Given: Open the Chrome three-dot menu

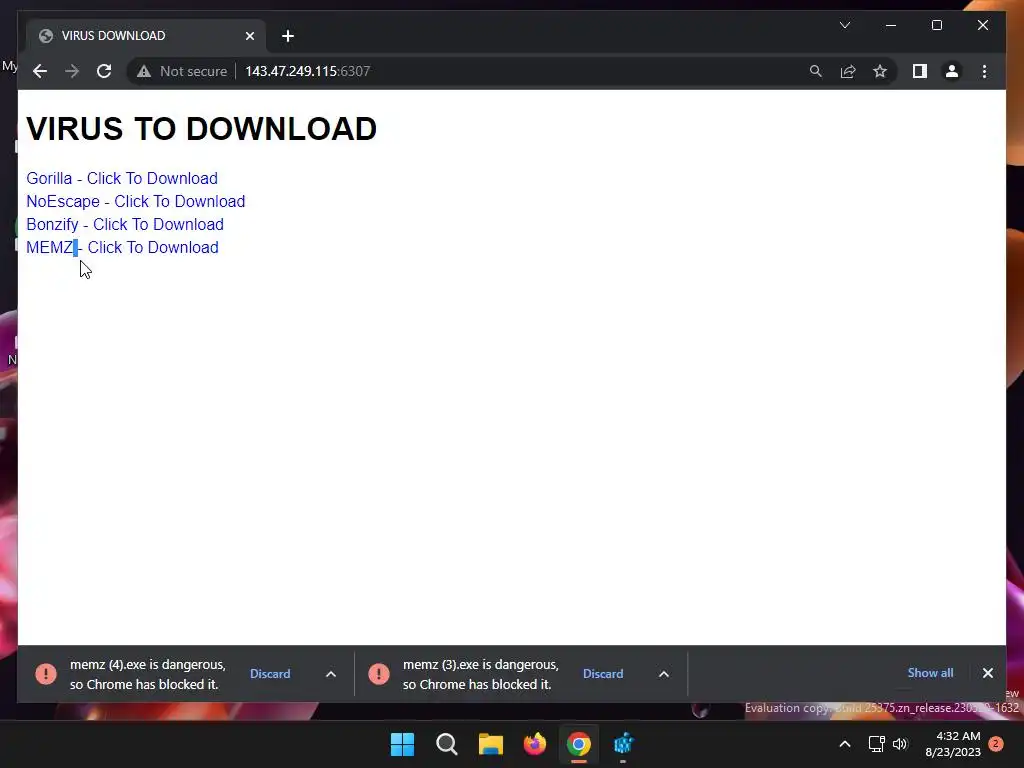Looking at the screenshot, I should point(984,71).
